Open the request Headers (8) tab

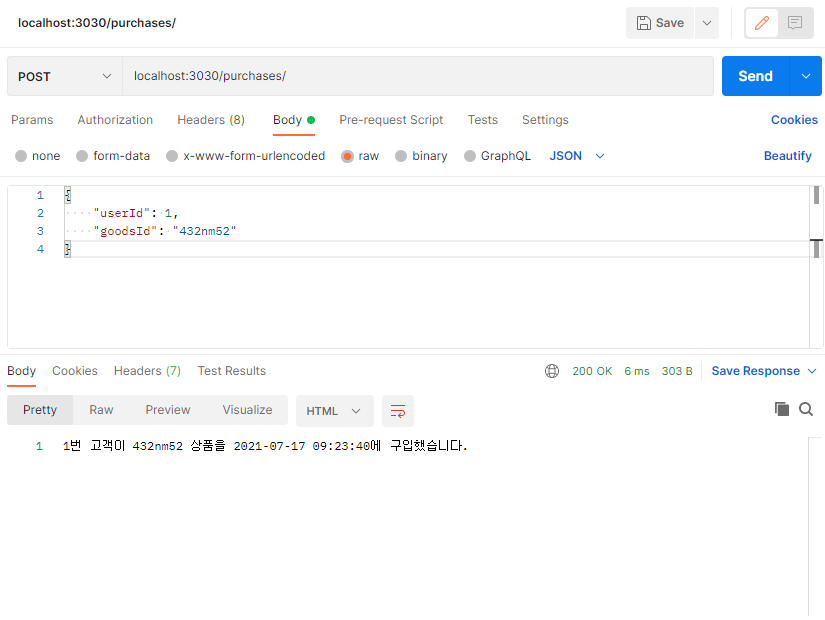coord(211,120)
